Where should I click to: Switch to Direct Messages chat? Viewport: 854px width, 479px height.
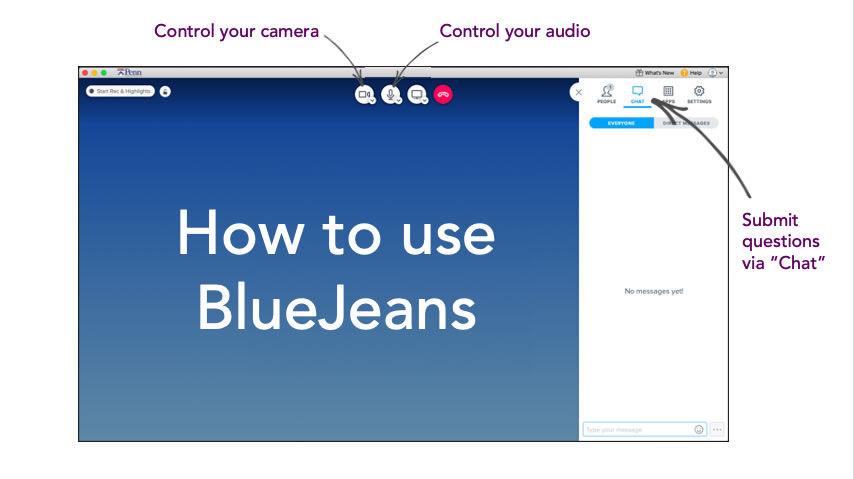686,123
